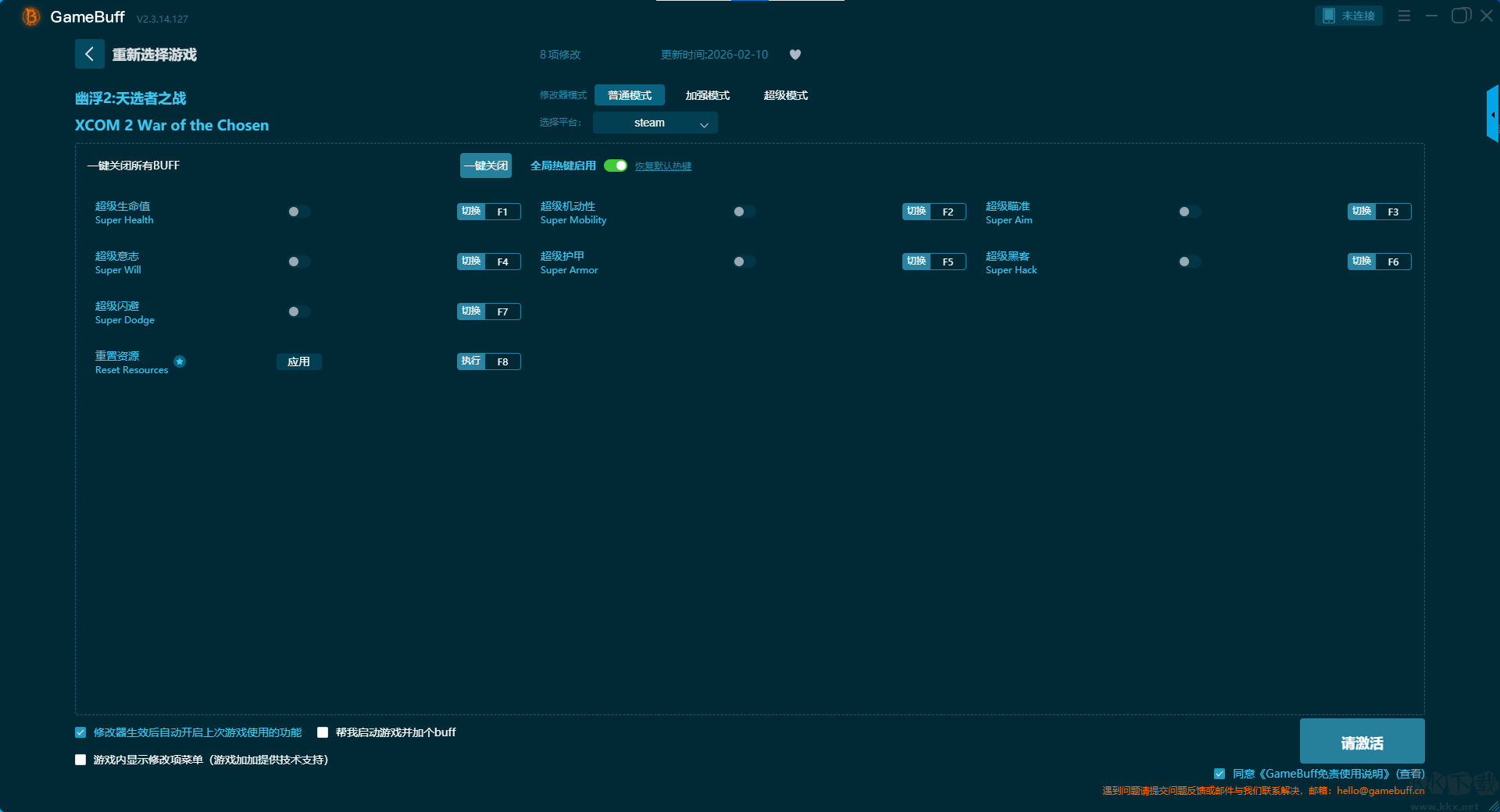This screenshot has width=1500, height=812.
Task: Click the star badge beside Reset Resources
Action: 180,361
